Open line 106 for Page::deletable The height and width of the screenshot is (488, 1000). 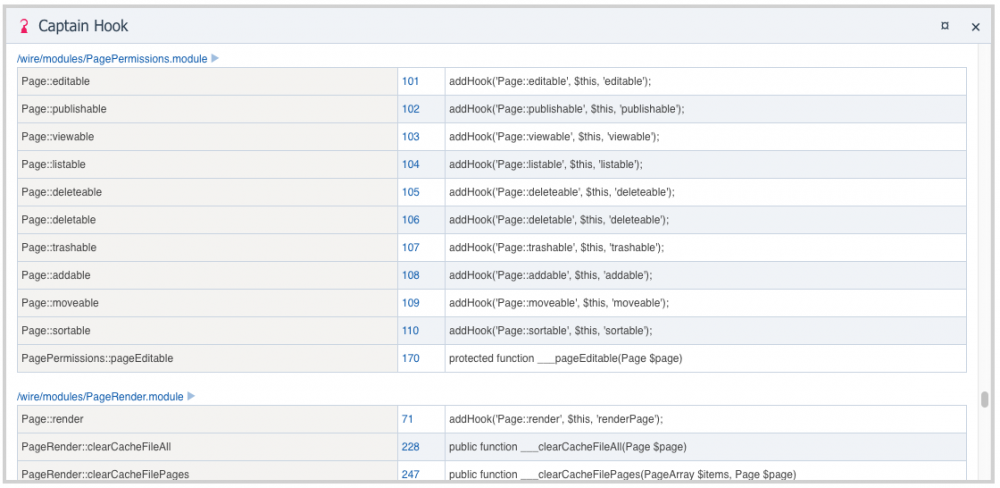tap(410, 220)
